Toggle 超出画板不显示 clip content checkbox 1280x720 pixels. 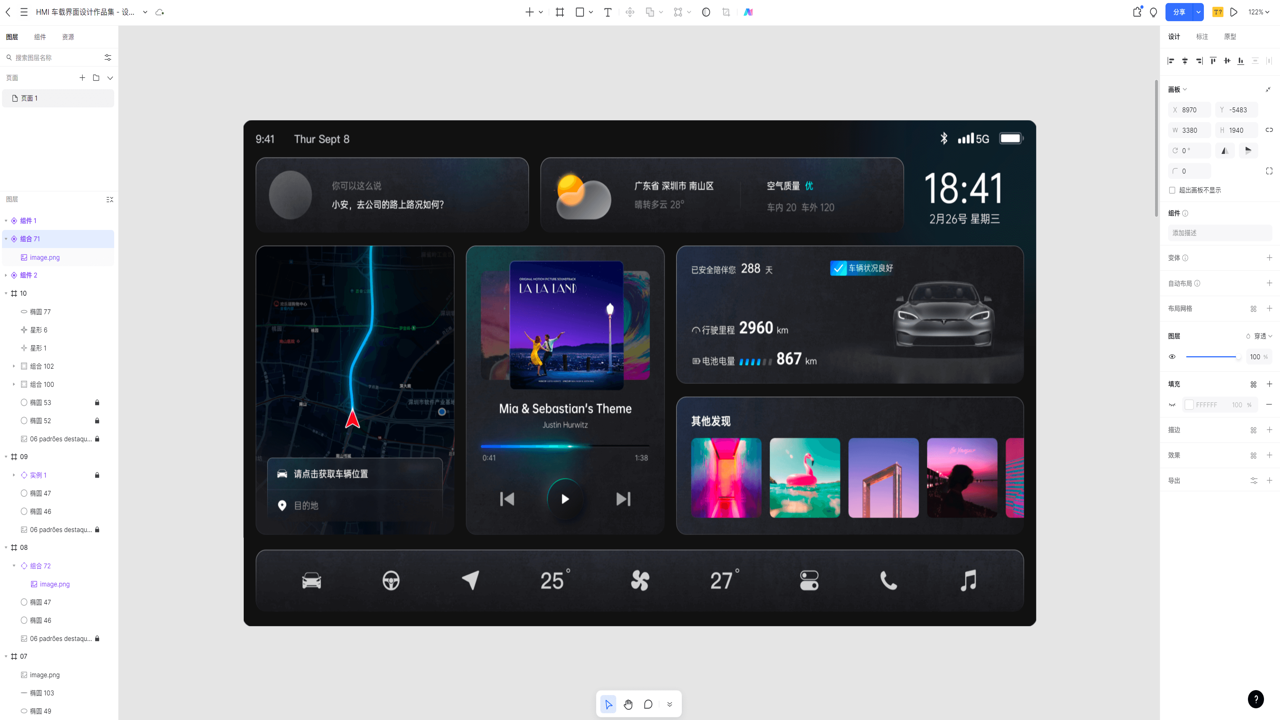[x=1172, y=190]
